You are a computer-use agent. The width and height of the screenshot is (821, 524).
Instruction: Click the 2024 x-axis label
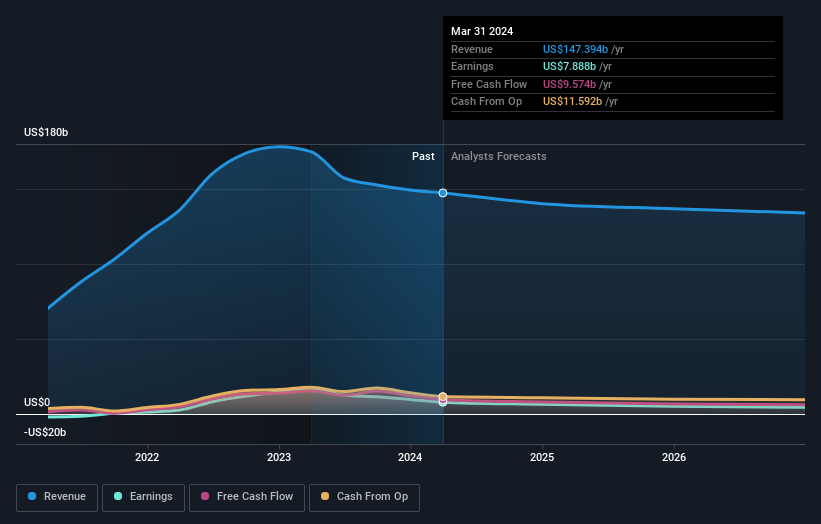tap(410, 458)
